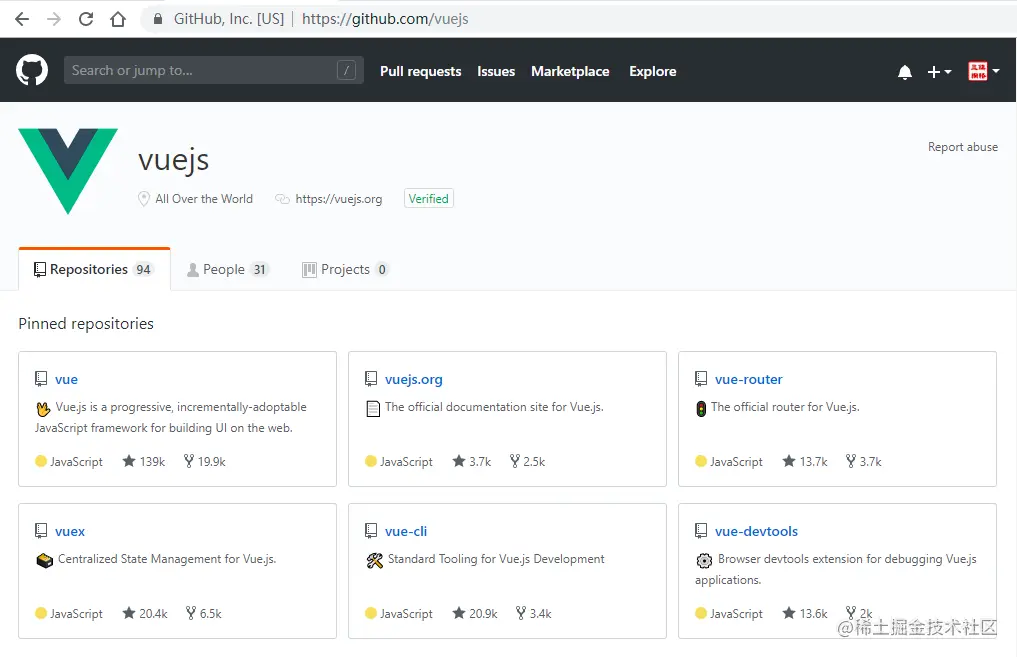Click the vuejs organization name heading
Screen dimensions: 1017x657
(174, 160)
